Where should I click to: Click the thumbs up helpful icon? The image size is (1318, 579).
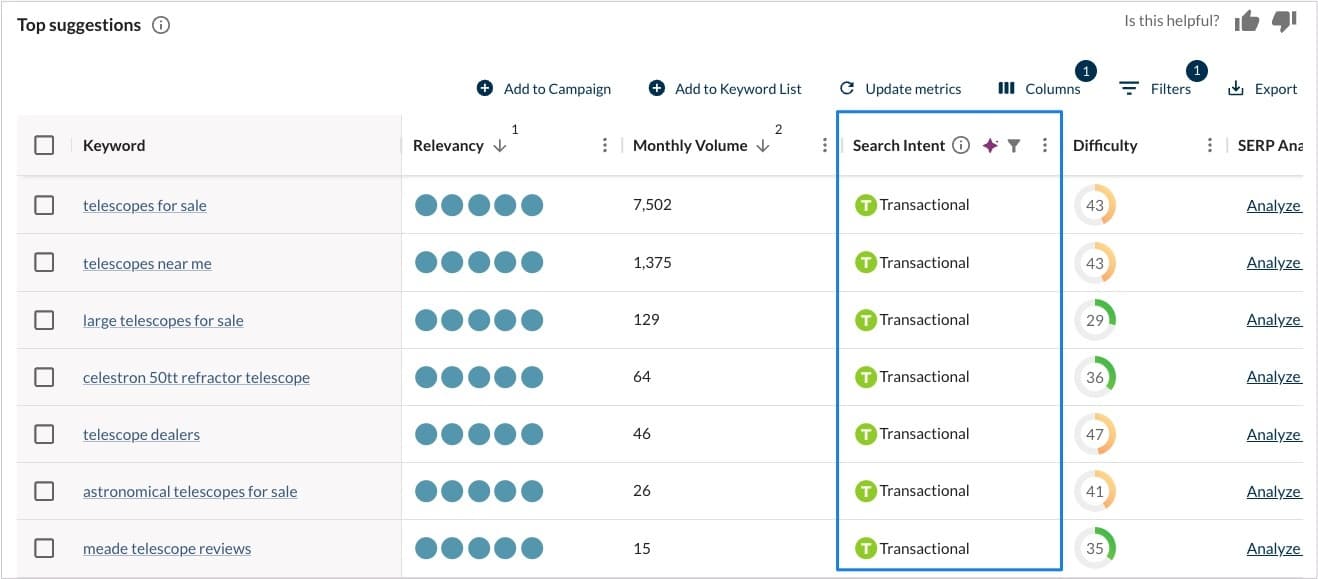(x=1246, y=21)
